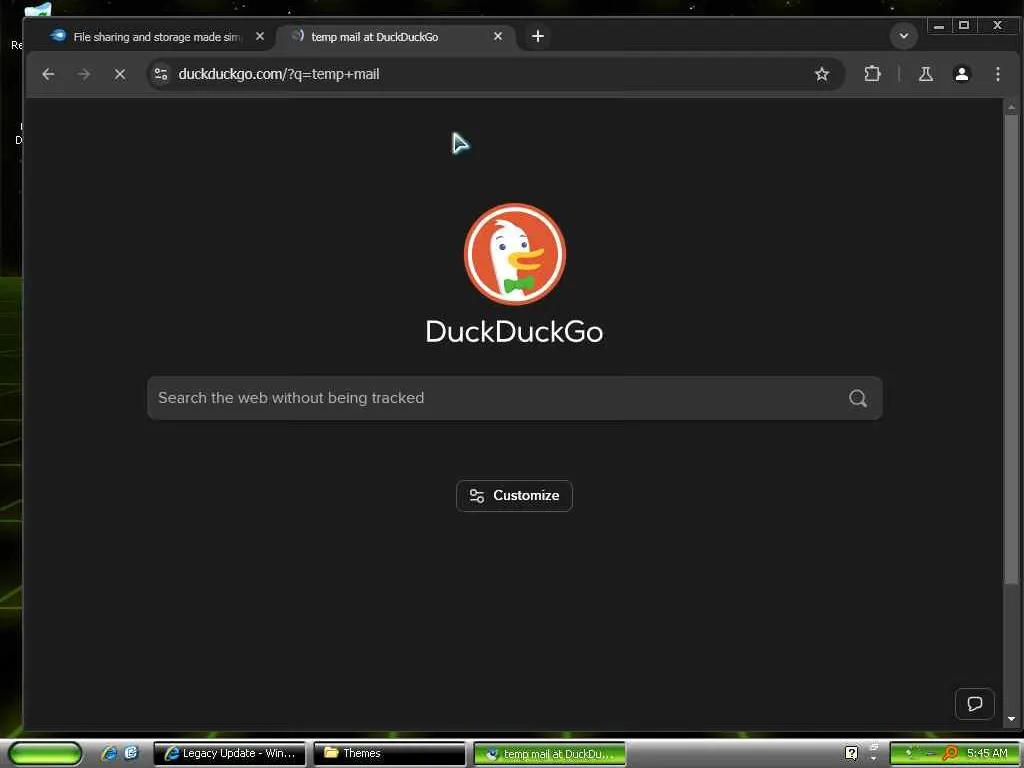Launch Internet Explorer from quick launch

coord(108,753)
